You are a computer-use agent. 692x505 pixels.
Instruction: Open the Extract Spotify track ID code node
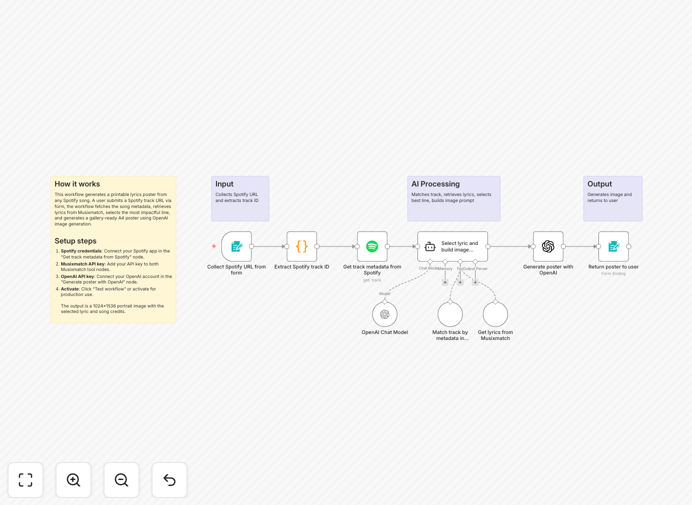tap(302, 246)
